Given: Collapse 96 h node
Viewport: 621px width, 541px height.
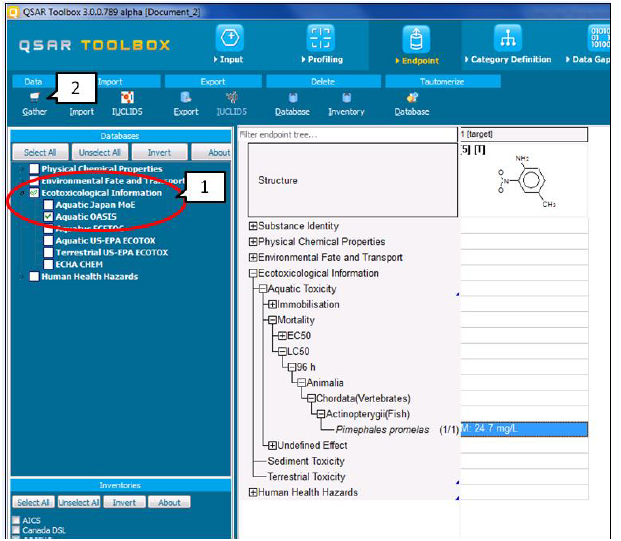Looking at the screenshot, I should (292, 367).
